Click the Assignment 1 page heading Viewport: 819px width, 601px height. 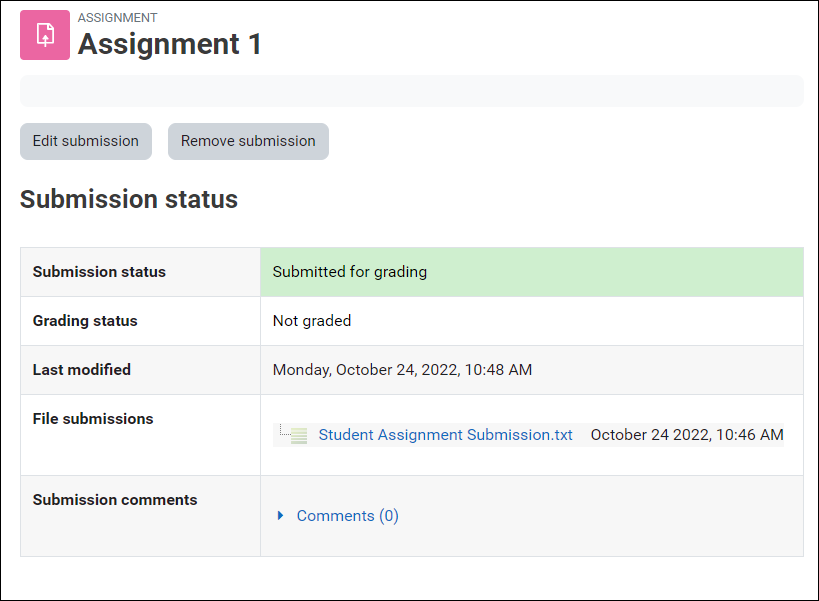tap(170, 44)
